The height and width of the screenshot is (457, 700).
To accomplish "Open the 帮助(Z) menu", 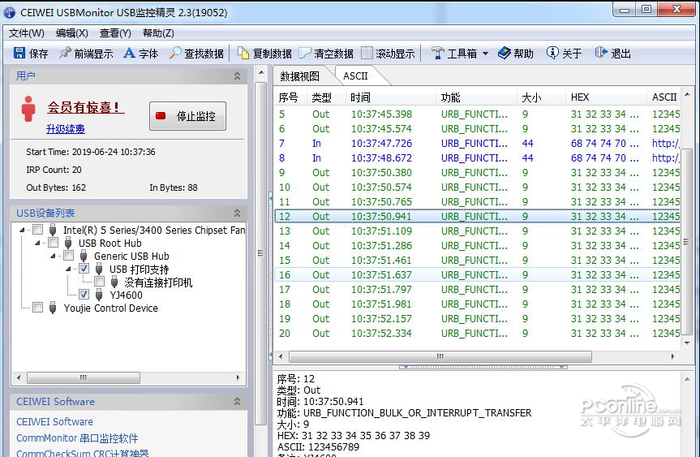I will tap(158, 33).
